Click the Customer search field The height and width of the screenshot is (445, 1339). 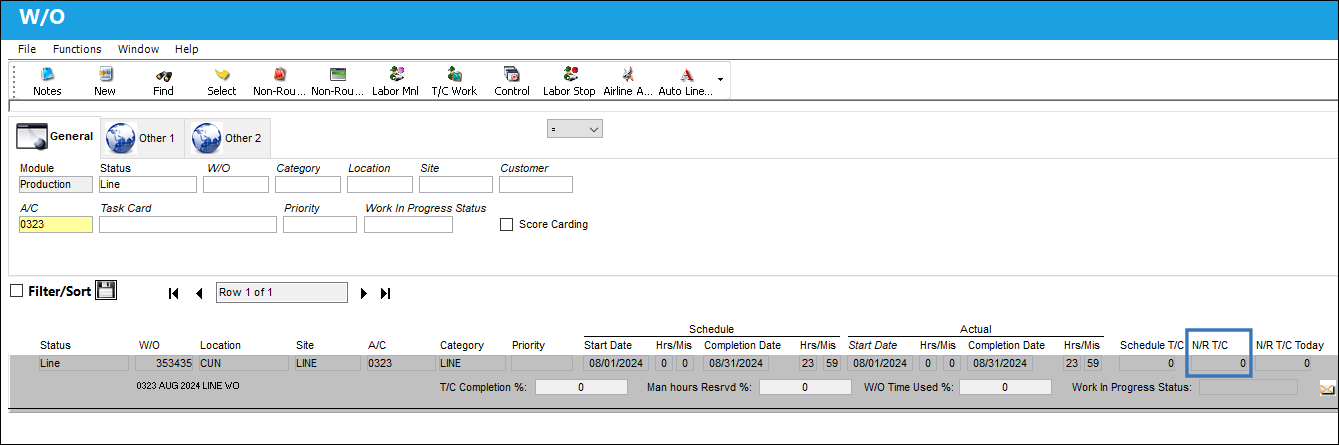pyautogui.click(x=536, y=184)
